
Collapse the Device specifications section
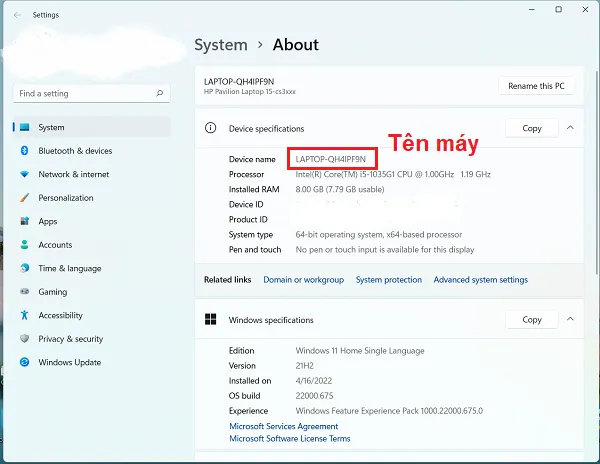pos(570,128)
